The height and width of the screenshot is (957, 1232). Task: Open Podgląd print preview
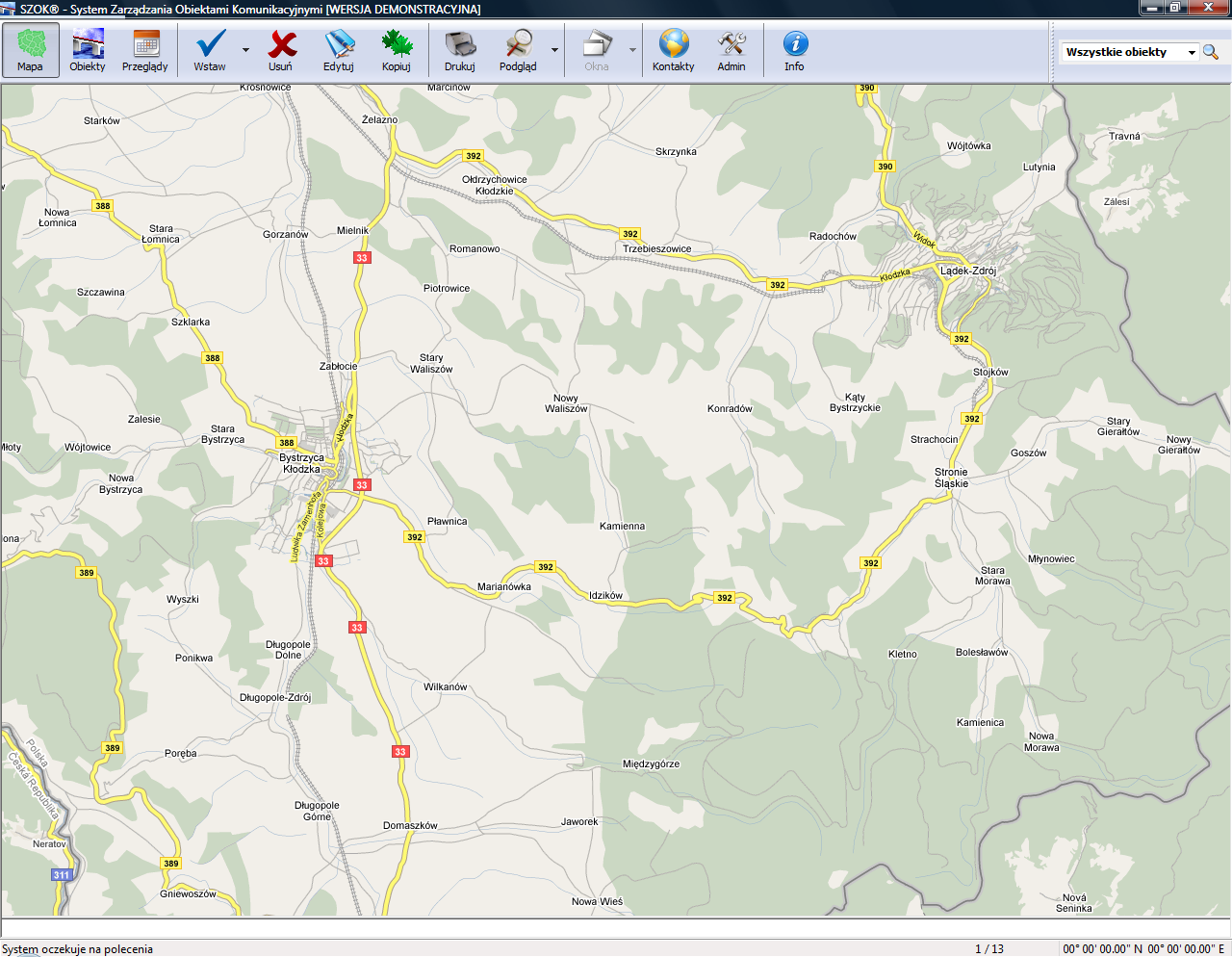pyautogui.click(x=518, y=50)
